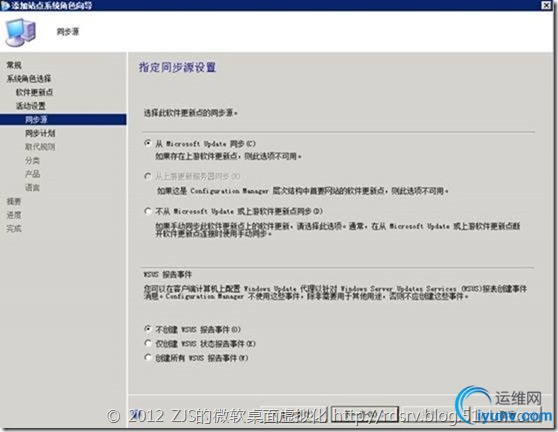Click the 指定同步源设置 heading
This screenshot has height=432, width=558.
point(177,67)
